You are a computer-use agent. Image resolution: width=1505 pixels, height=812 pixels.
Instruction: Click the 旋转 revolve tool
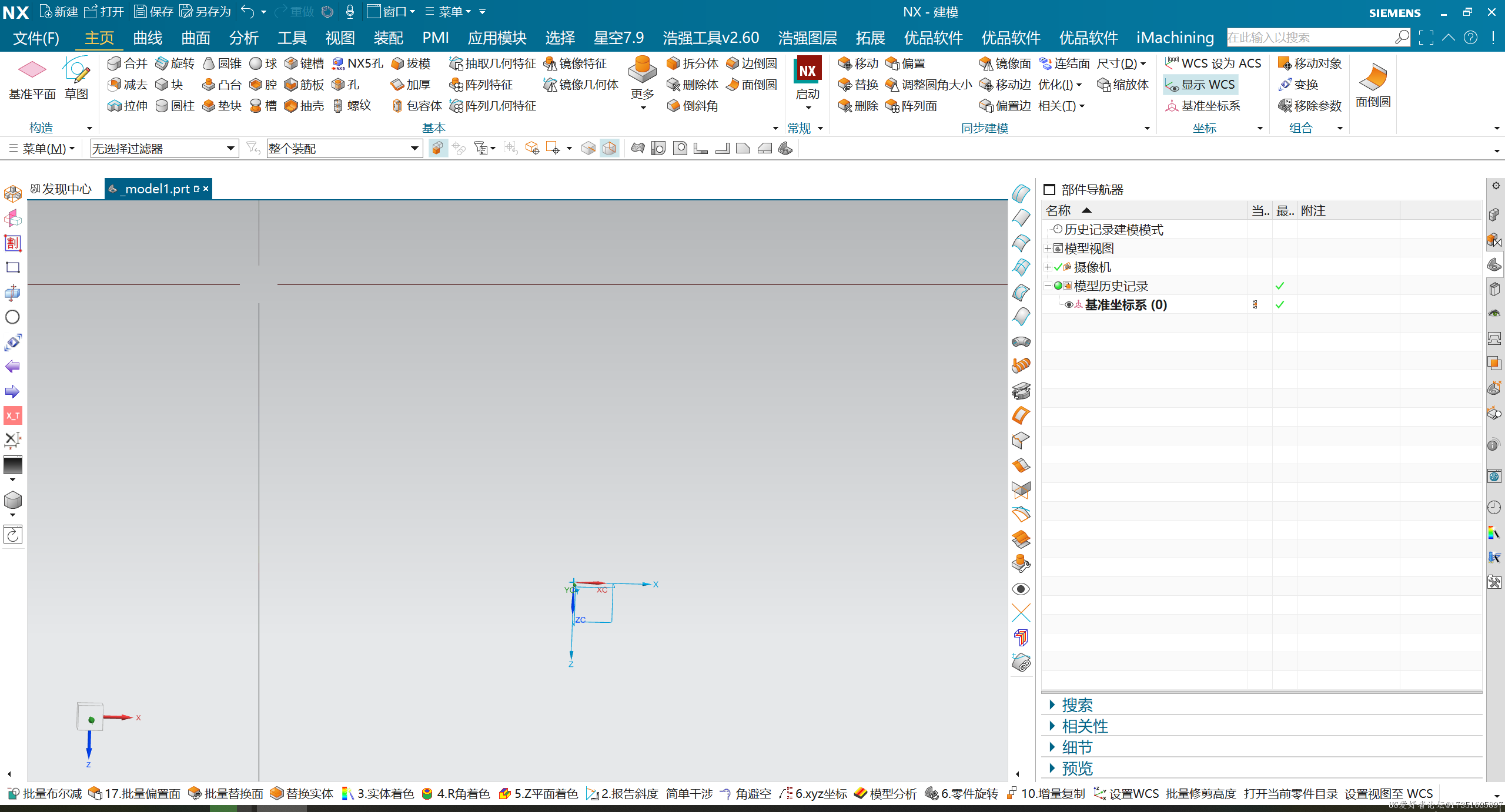click(175, 63)
